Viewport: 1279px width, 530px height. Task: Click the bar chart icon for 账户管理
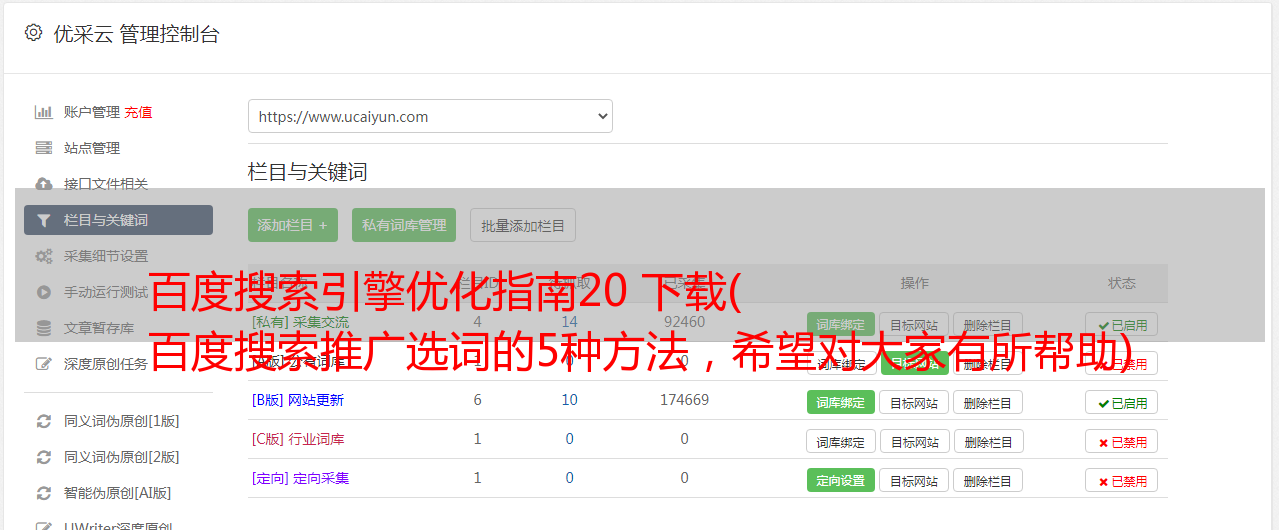pos(43,112)
